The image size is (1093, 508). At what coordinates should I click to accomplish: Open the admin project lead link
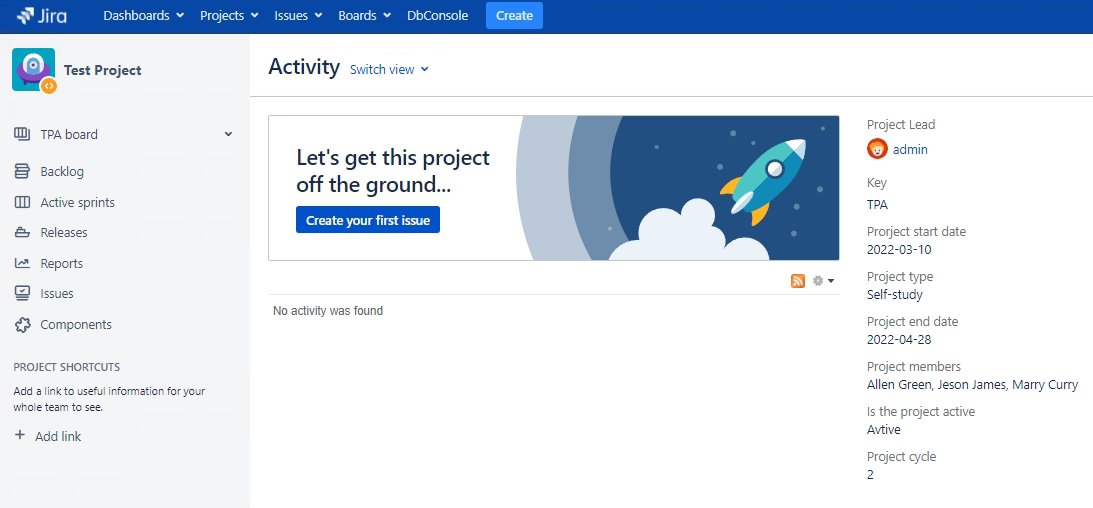click(910, 149)
